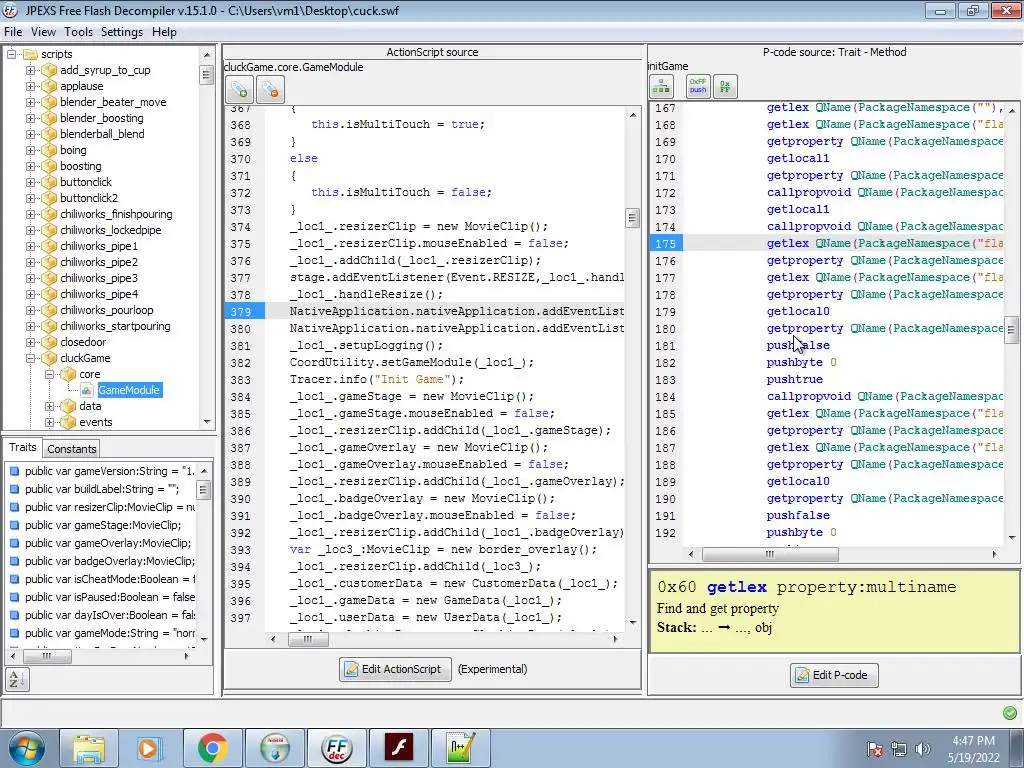Viewport: 1024px width, 768px height.
Task: Click the Action Center flag tray icon
Action: pos(875,749)
